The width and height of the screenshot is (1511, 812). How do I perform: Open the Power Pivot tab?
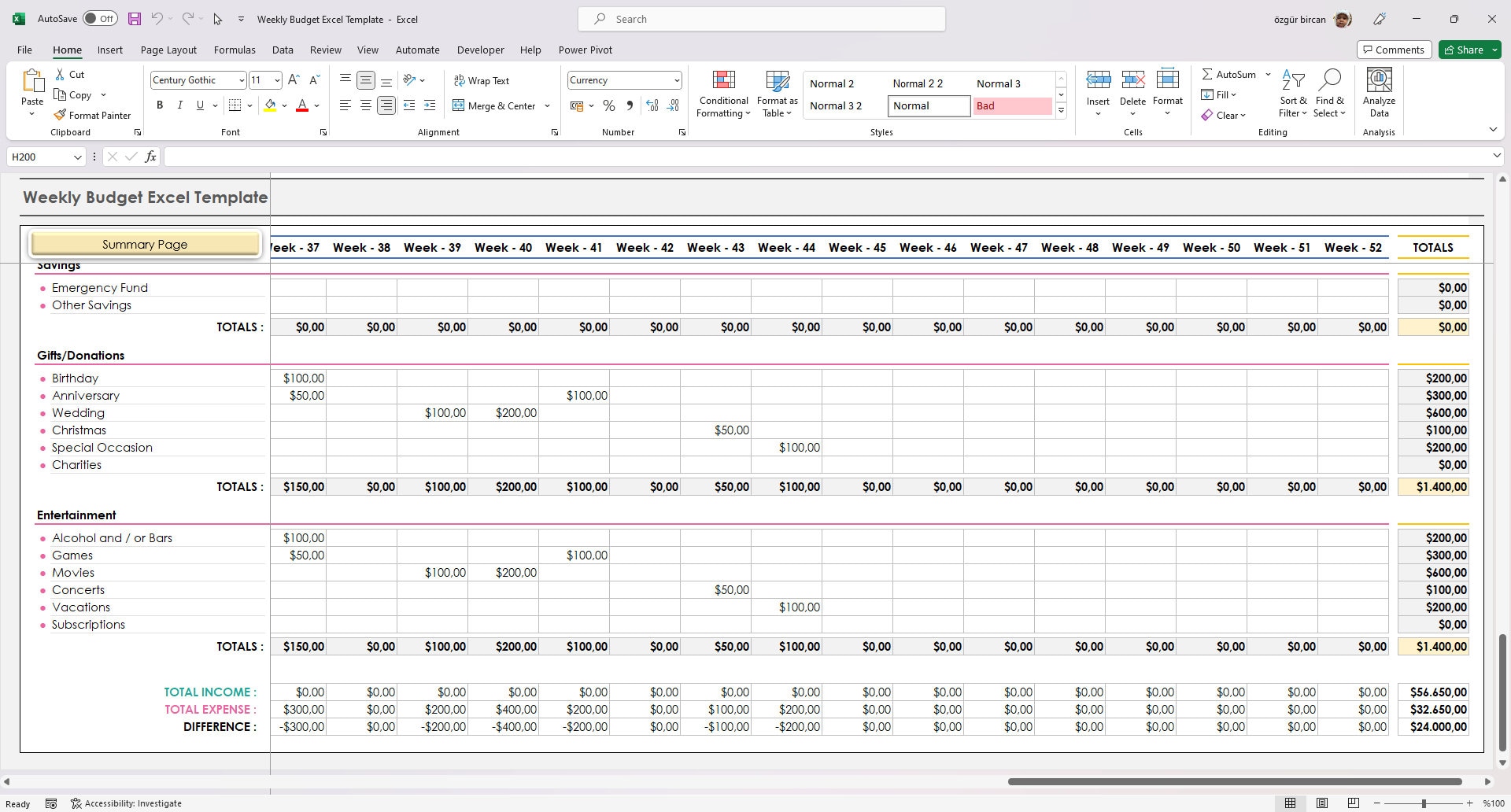585,50
